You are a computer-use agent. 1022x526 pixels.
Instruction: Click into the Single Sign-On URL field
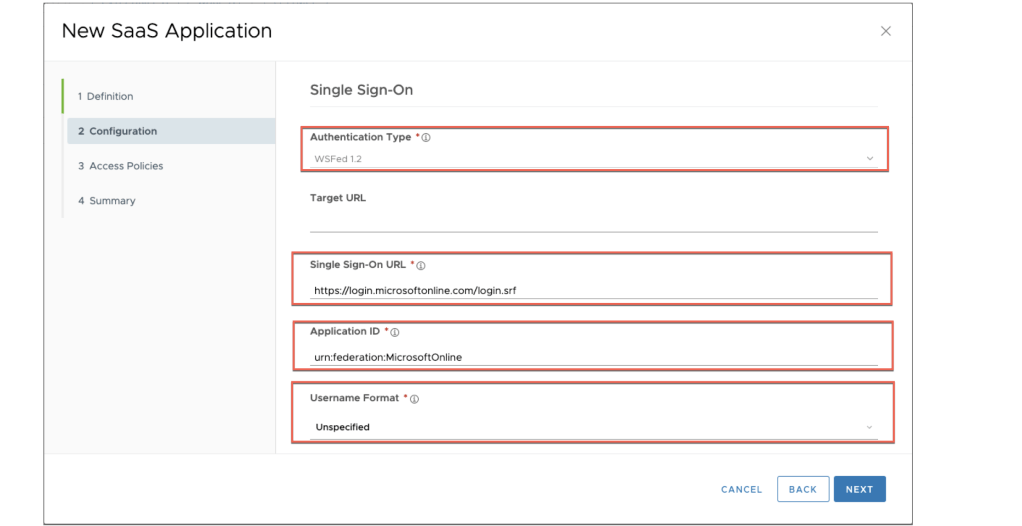click(x=593, y=290)
